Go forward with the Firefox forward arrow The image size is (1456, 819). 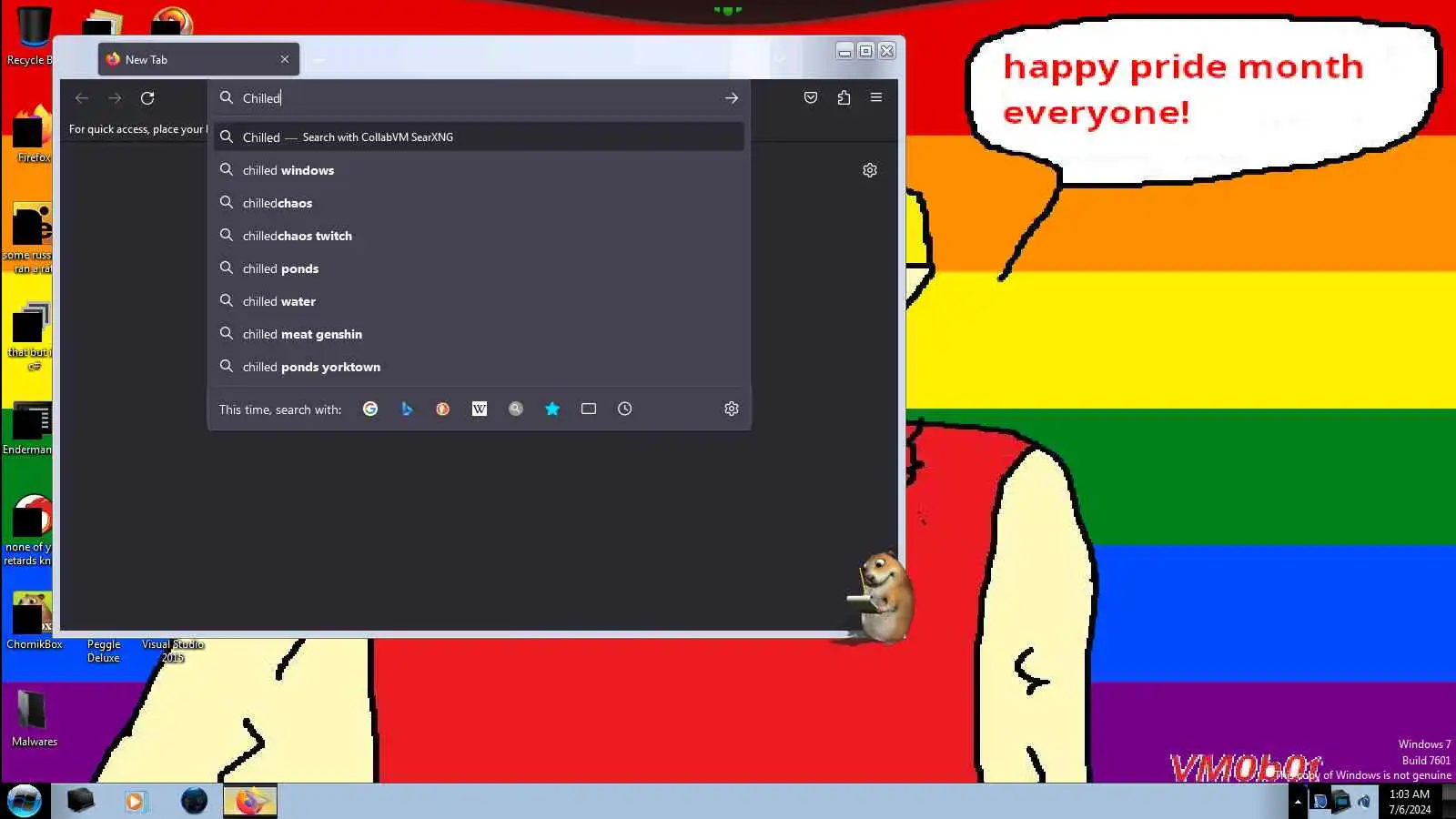(x=115, y=98)
